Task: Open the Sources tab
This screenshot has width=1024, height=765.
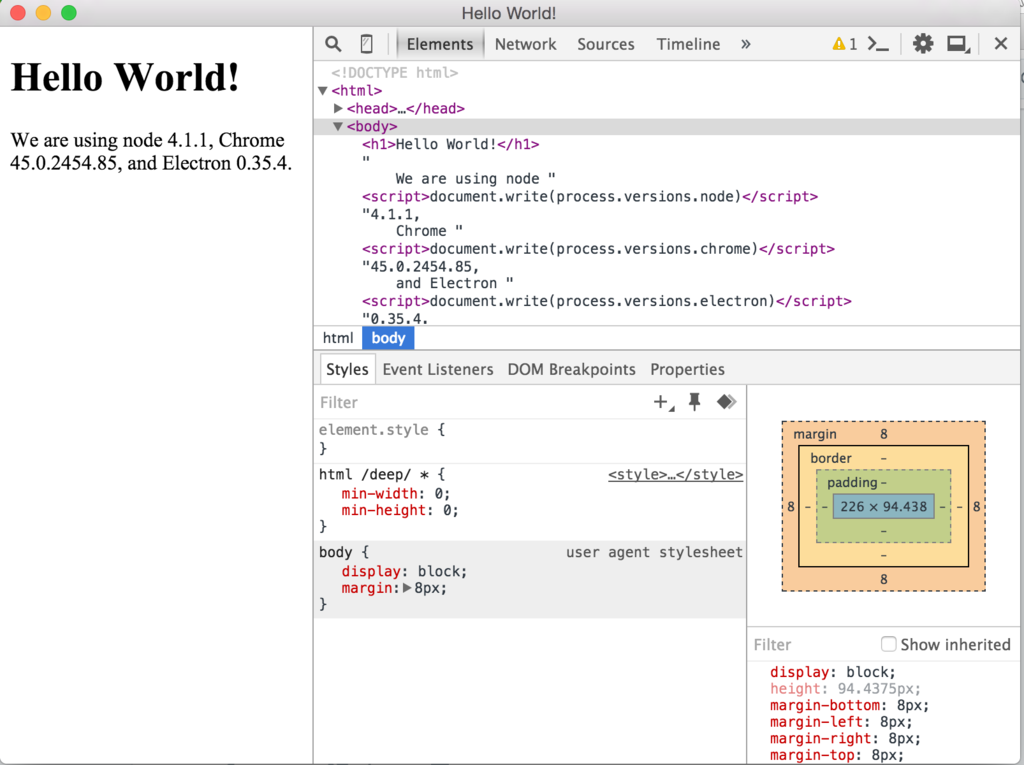Action: (x=605, y=44)
